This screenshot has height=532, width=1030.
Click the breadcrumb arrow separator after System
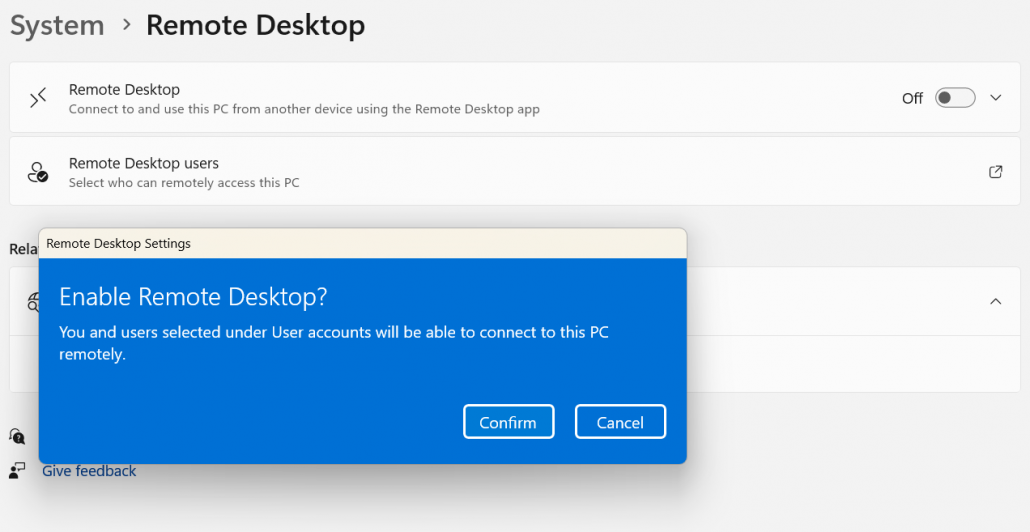126,25
